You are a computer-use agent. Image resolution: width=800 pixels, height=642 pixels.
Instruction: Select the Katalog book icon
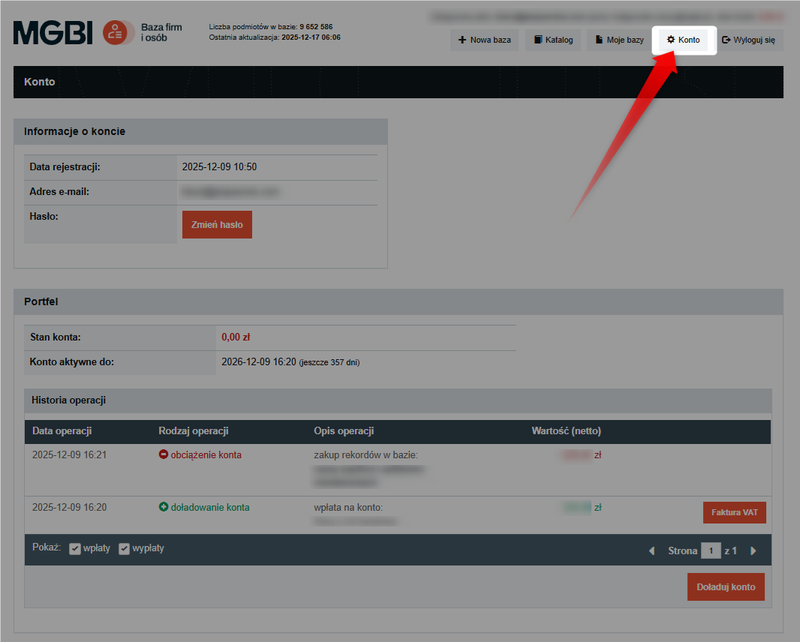(x=536, y=39)
